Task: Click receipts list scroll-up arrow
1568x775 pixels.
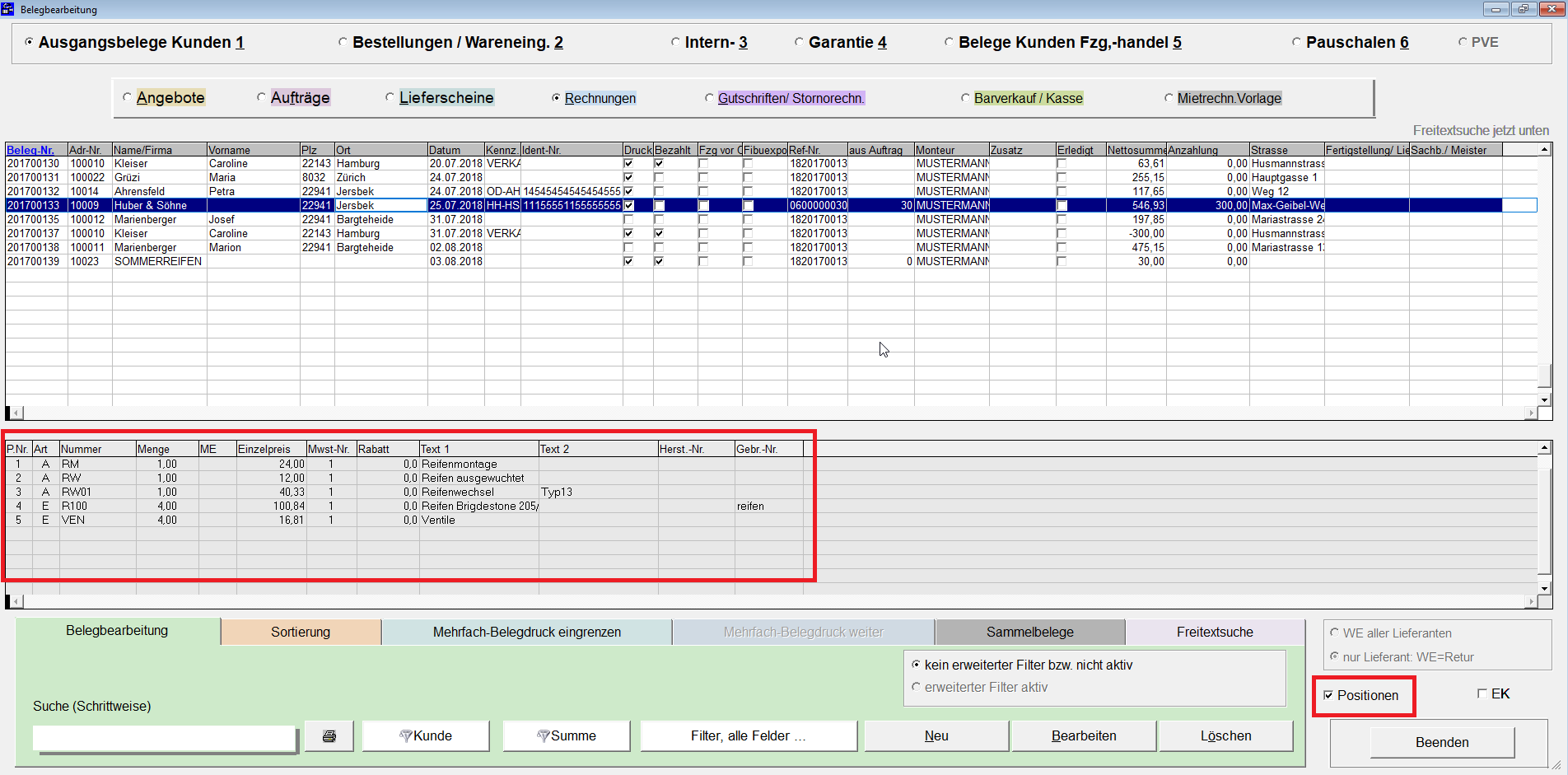Action: [x=1545, y=149]
